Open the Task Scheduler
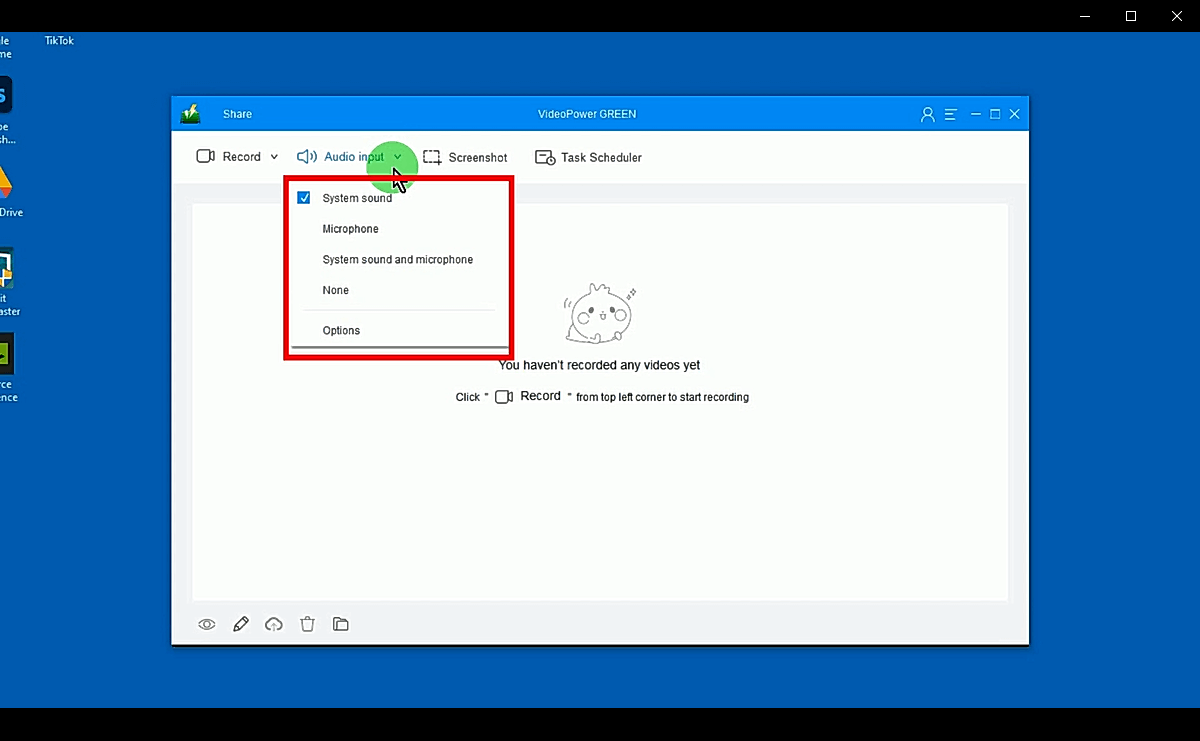 pyautogui.click(x=588, y=157)
